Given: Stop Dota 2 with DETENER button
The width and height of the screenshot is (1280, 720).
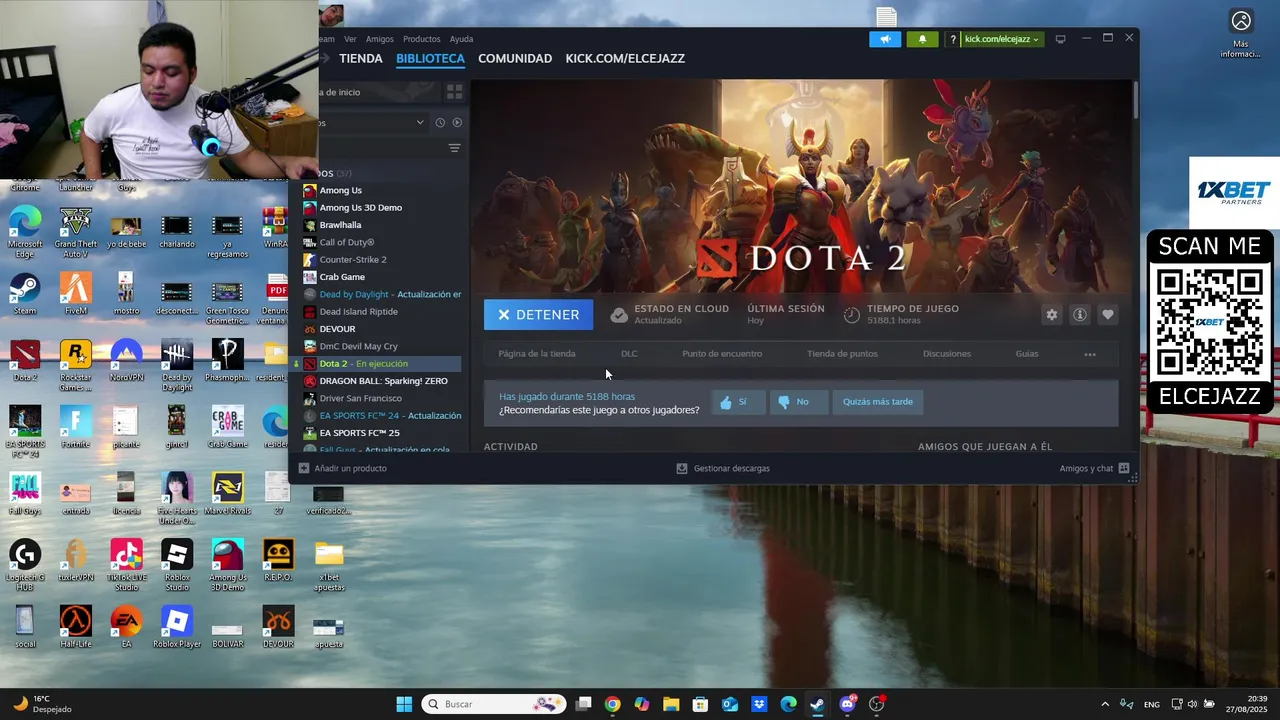Looking at the screenshot, I should pos(538,314).
